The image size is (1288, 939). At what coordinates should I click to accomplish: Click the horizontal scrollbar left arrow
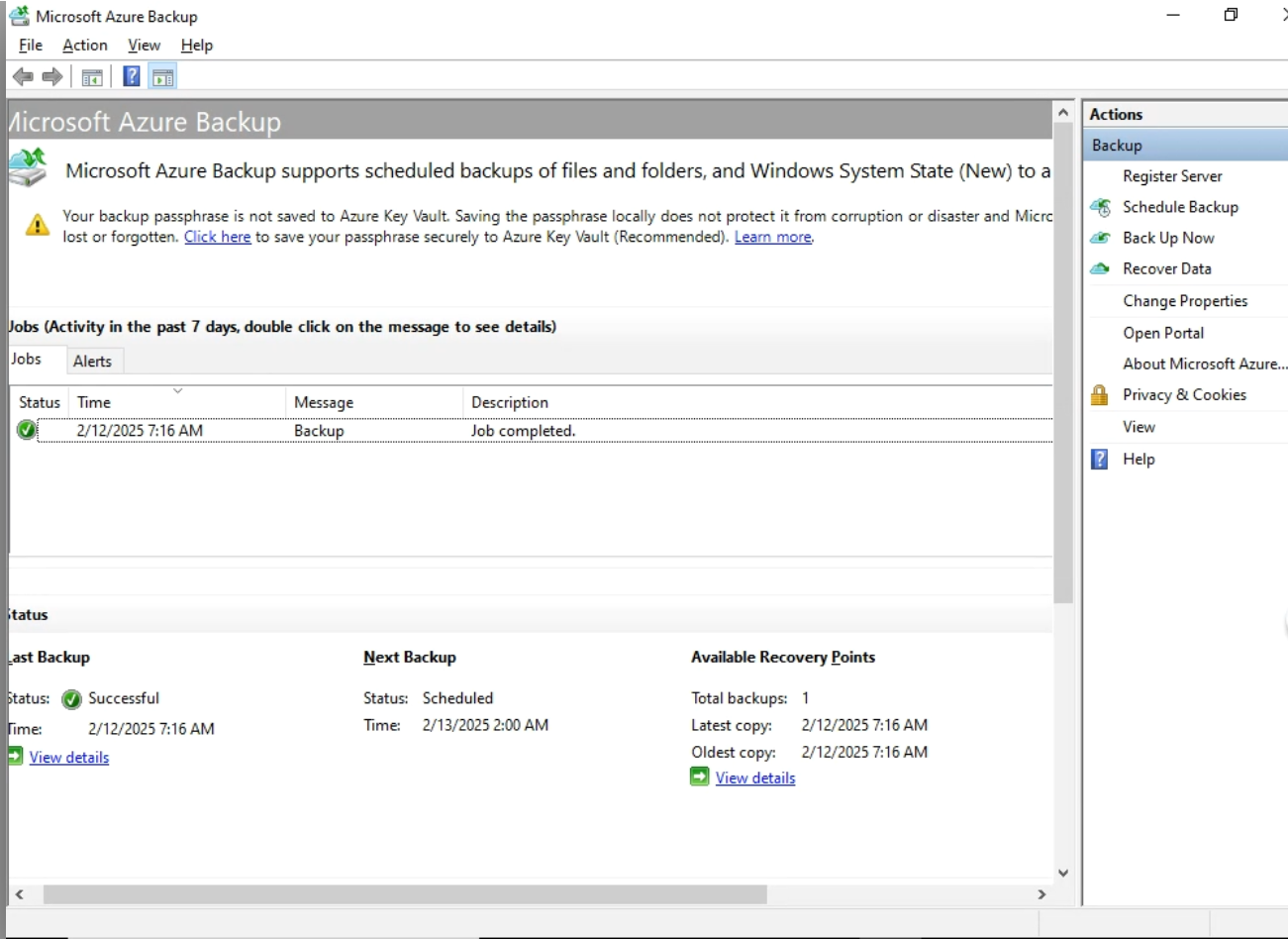click(x=18, y=894)
